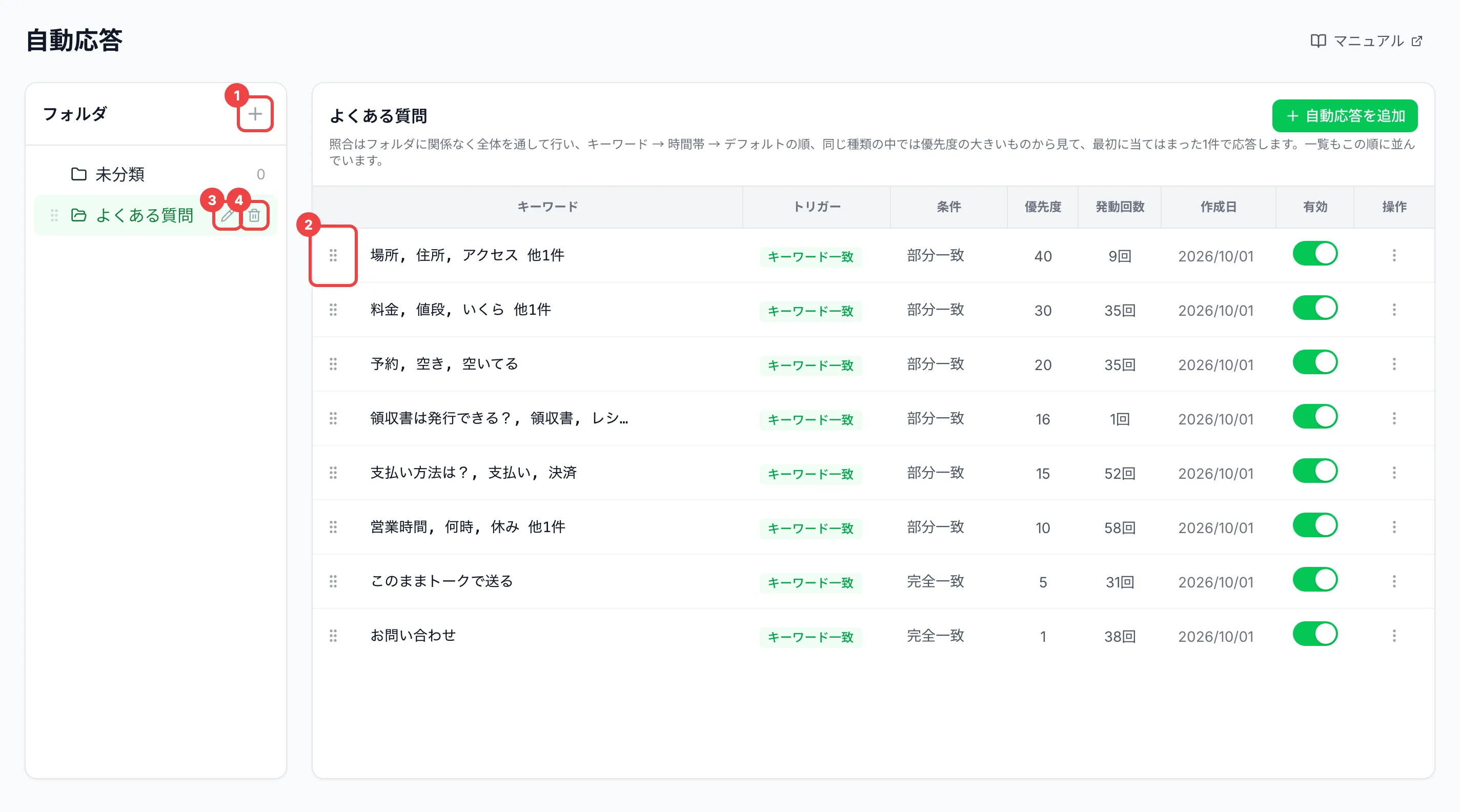Click the 発動回数 column header
This screenshot has height=812, width=1460.
1120,207
